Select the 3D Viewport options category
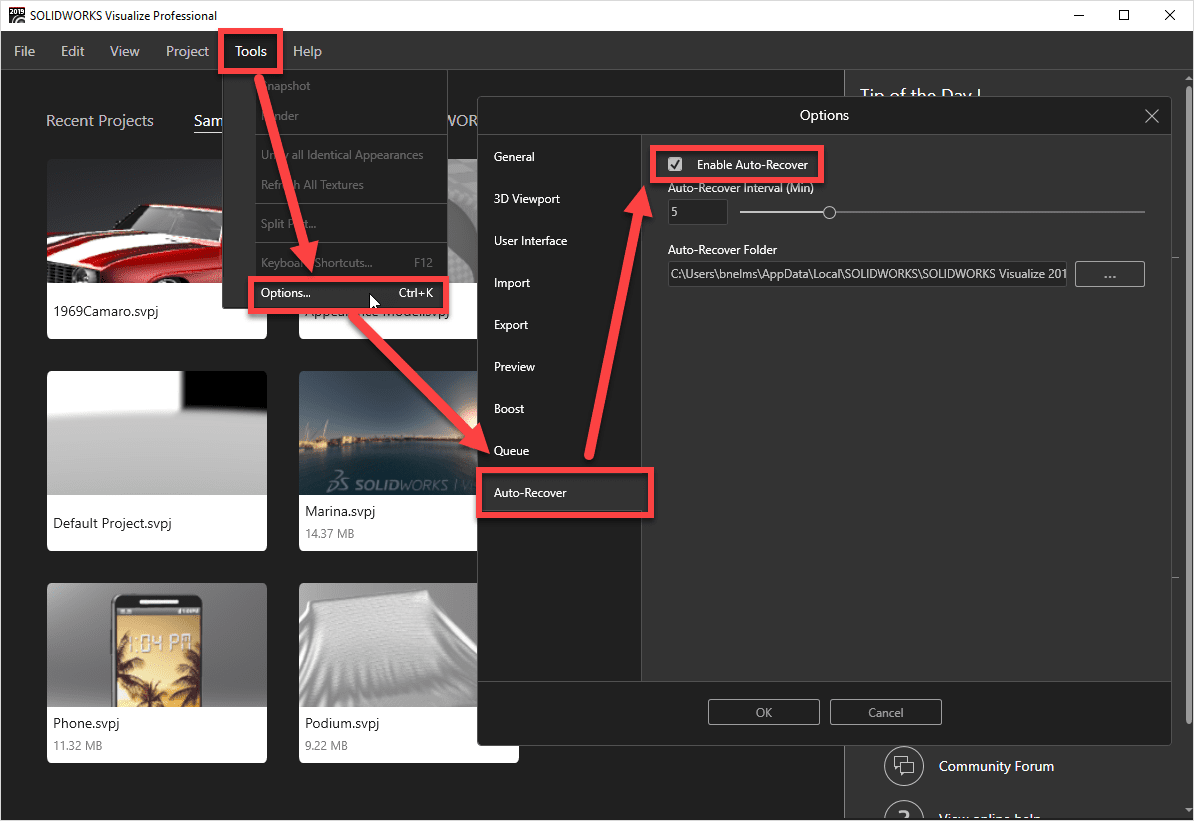Image resolution: width=1194 pixels, height=821 pixels. 526,199
